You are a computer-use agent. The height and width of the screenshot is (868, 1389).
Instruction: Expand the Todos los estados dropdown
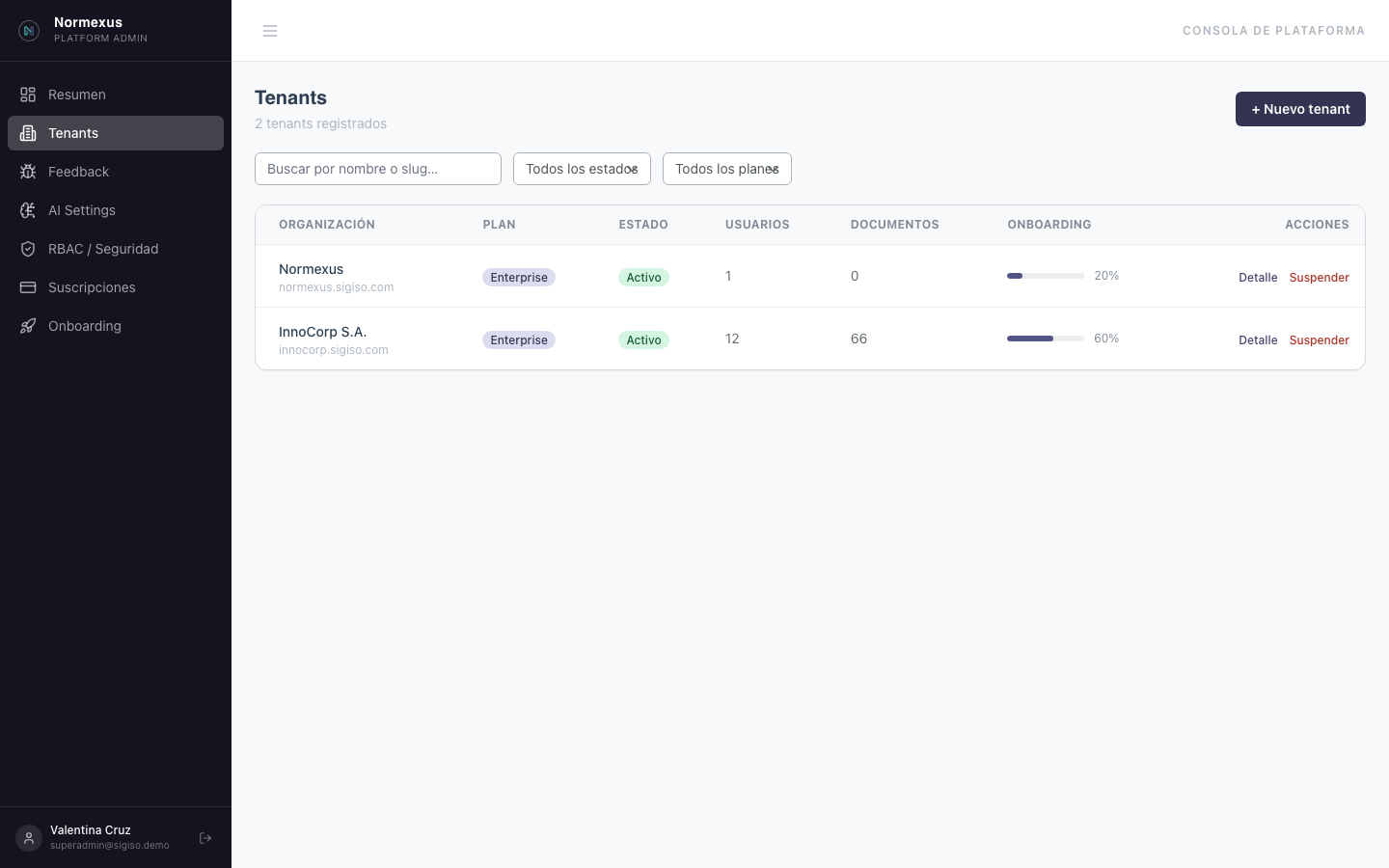point(582,169)
